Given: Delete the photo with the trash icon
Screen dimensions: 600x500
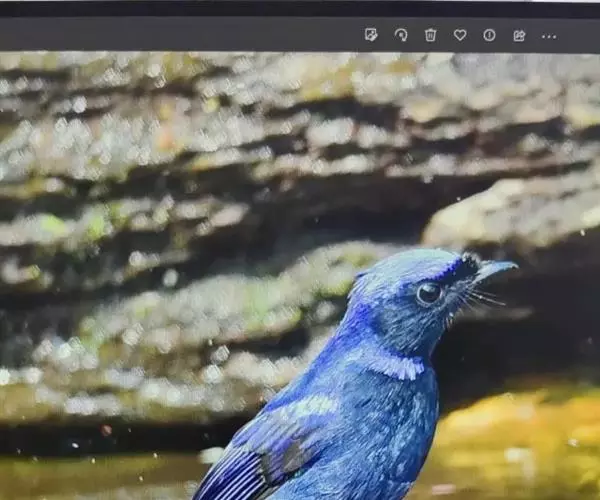Looking at the screenshot, I should [x=430, y=35].
